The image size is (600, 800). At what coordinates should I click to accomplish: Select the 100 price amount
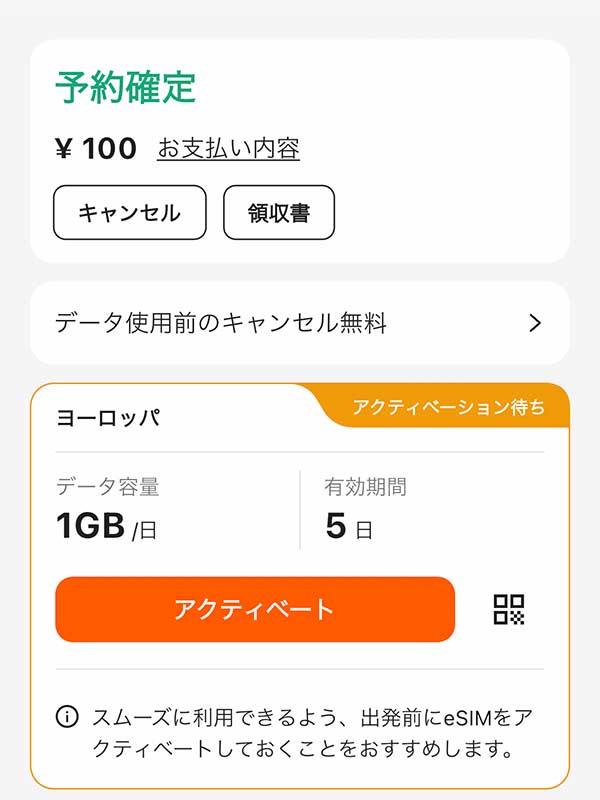point(109,149)
